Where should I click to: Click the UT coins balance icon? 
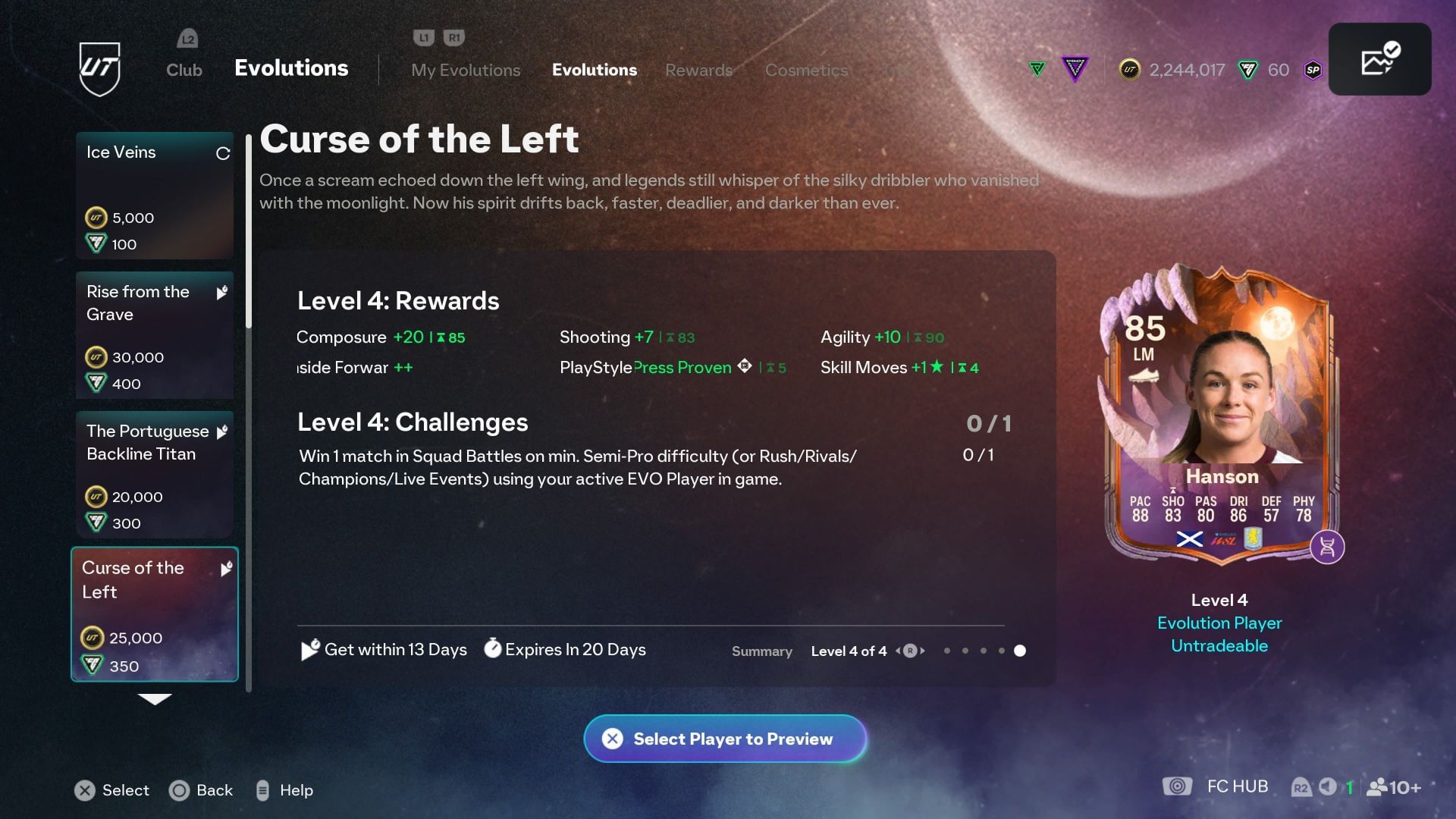tap(1130, 70)
